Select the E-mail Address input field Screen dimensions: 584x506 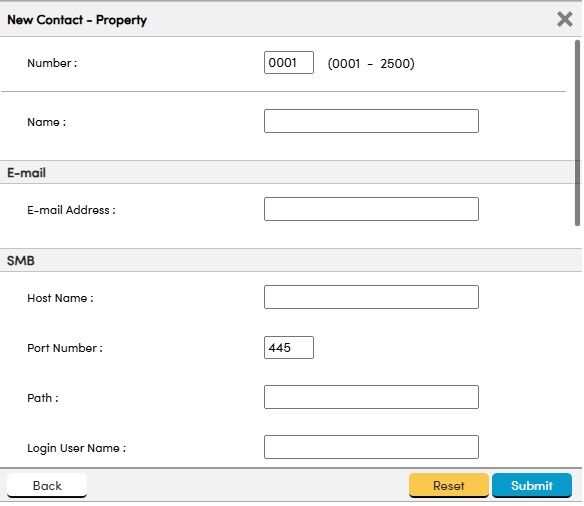pos(371,209)
